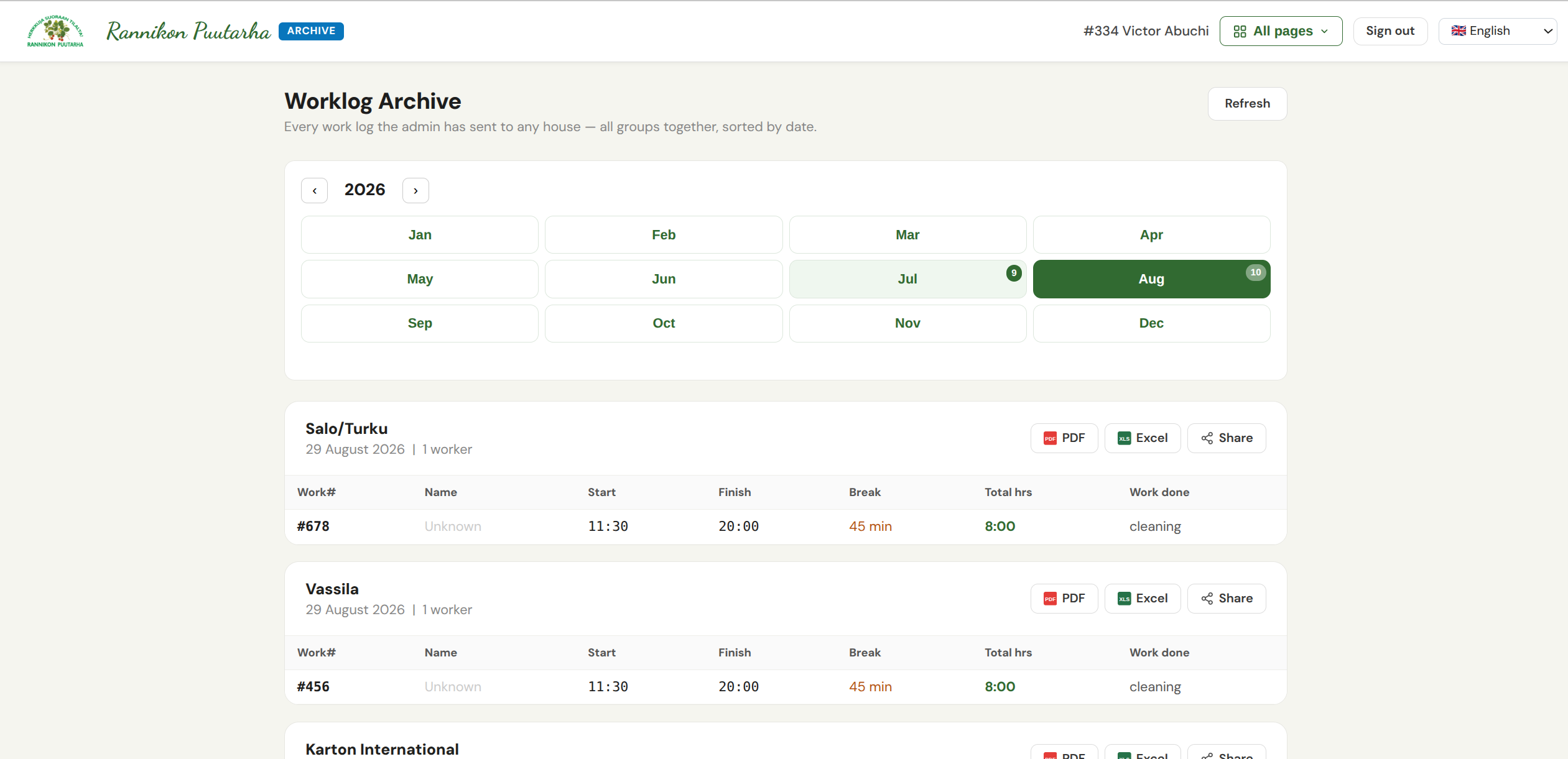Click the Worklog Archive page title
1568x759 pixels.
373,101
